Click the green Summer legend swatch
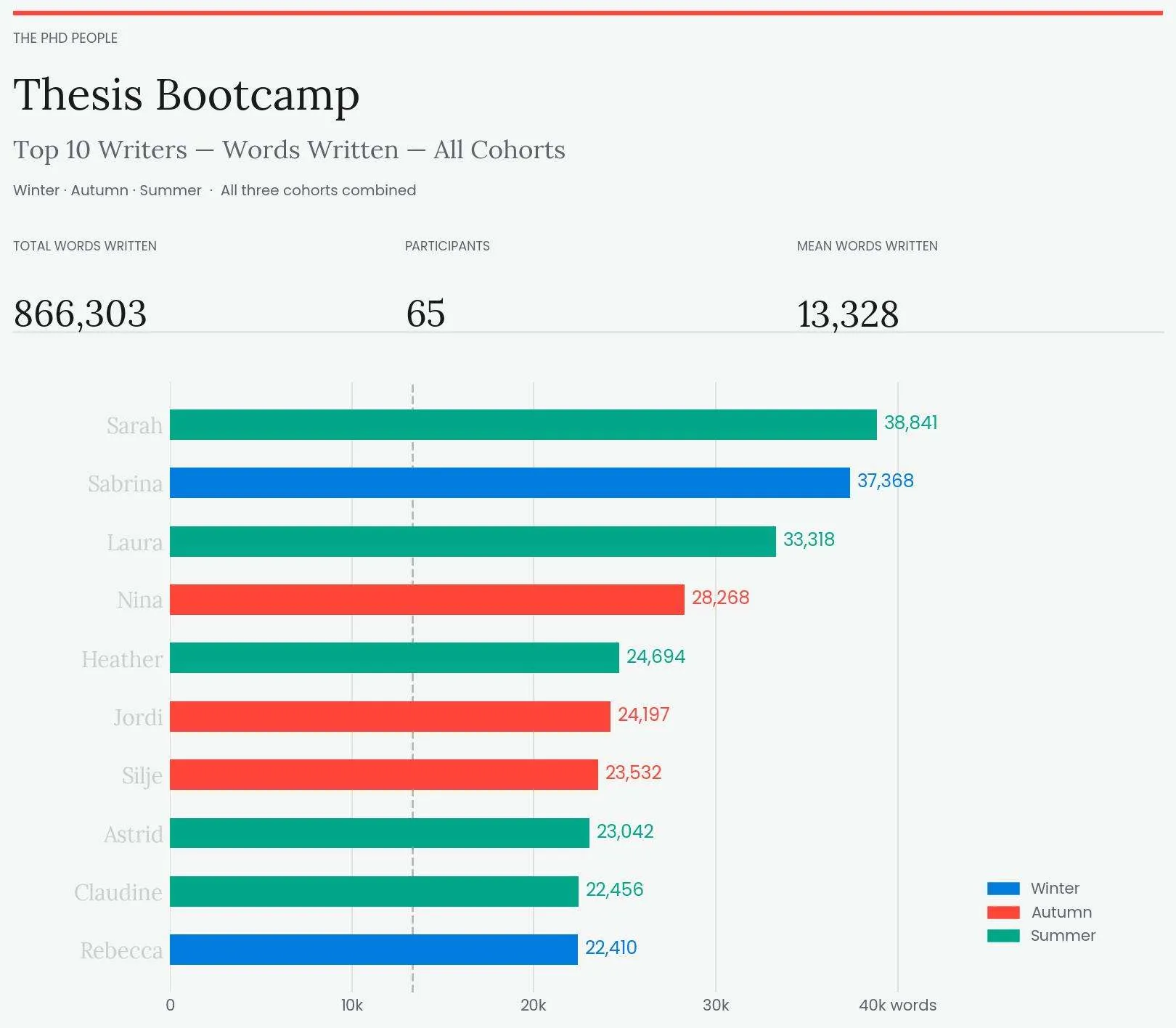Screen dimensions: 1176x1028 tap(1003, 936)
